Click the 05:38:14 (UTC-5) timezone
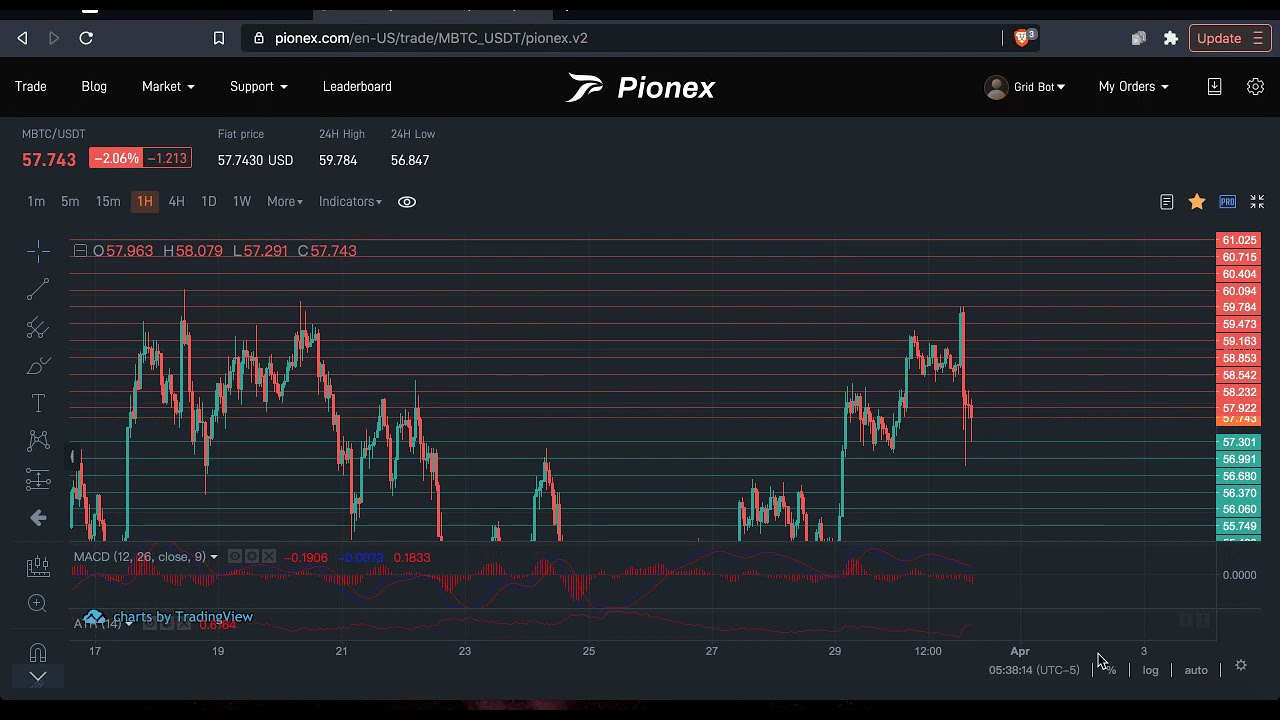This screenshot has width=1280, height=720. 1034,670
